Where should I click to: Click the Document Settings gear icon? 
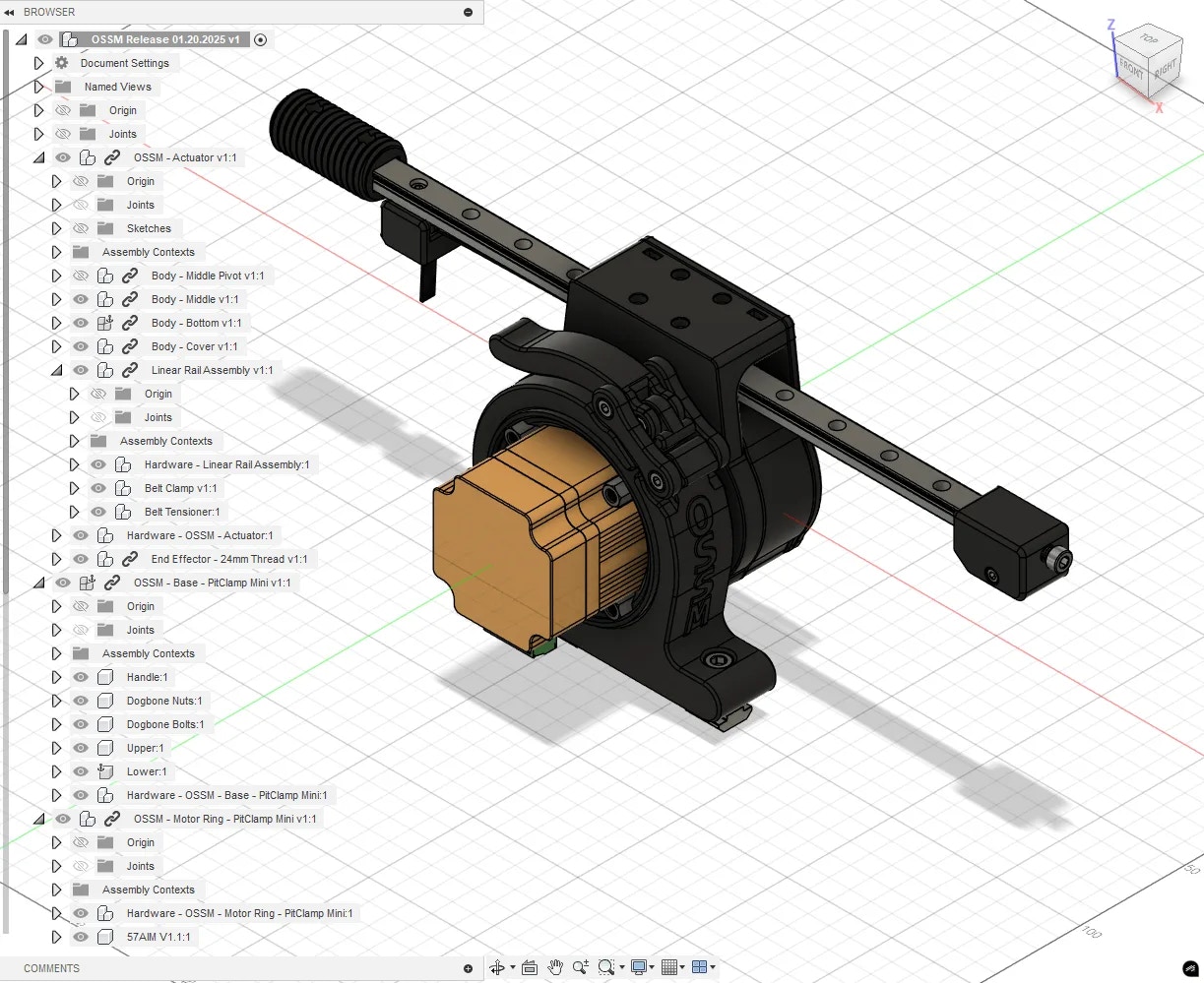(x=61, y=62)
